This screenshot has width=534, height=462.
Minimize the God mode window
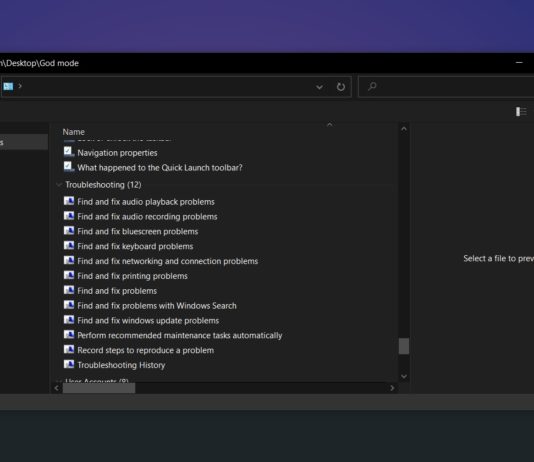tap(519, 63)
